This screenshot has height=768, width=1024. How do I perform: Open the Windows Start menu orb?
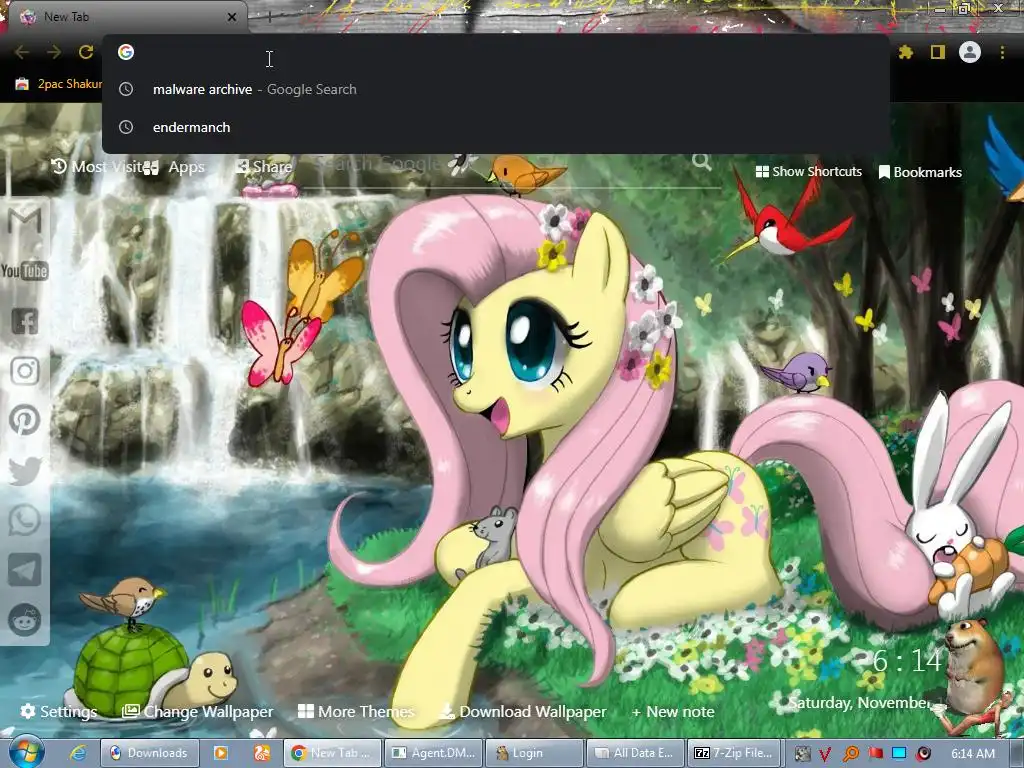27,752
